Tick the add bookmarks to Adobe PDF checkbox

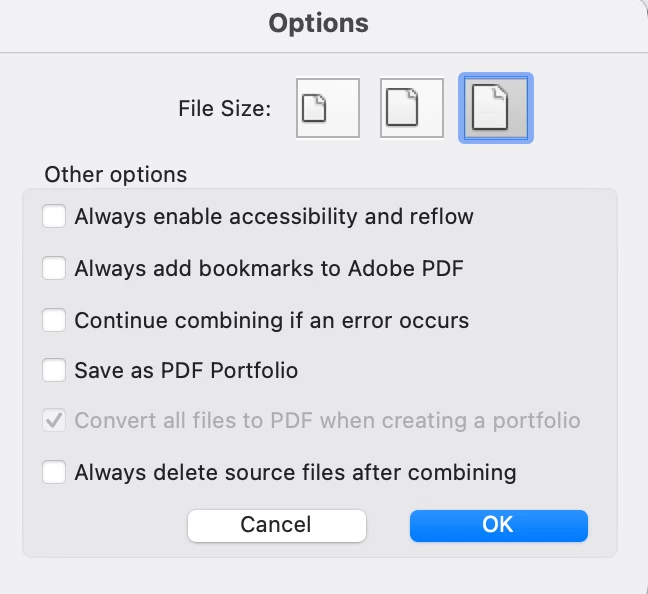click(x=54, y=268)
